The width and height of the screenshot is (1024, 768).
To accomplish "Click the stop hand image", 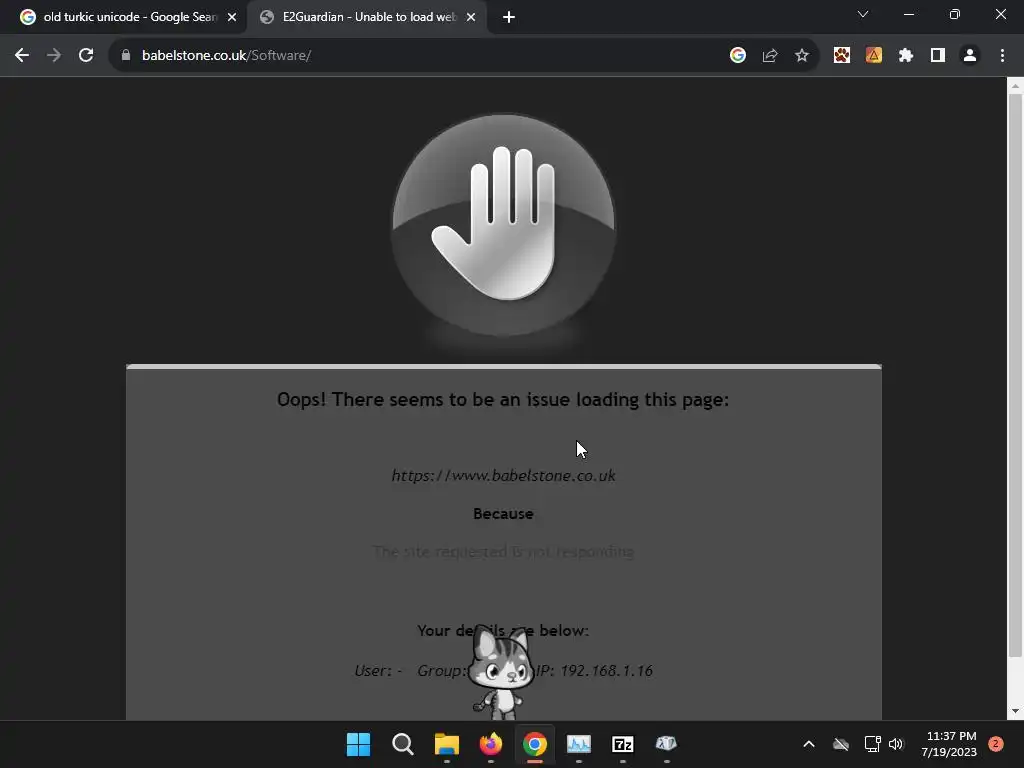I will pos(503,224).
